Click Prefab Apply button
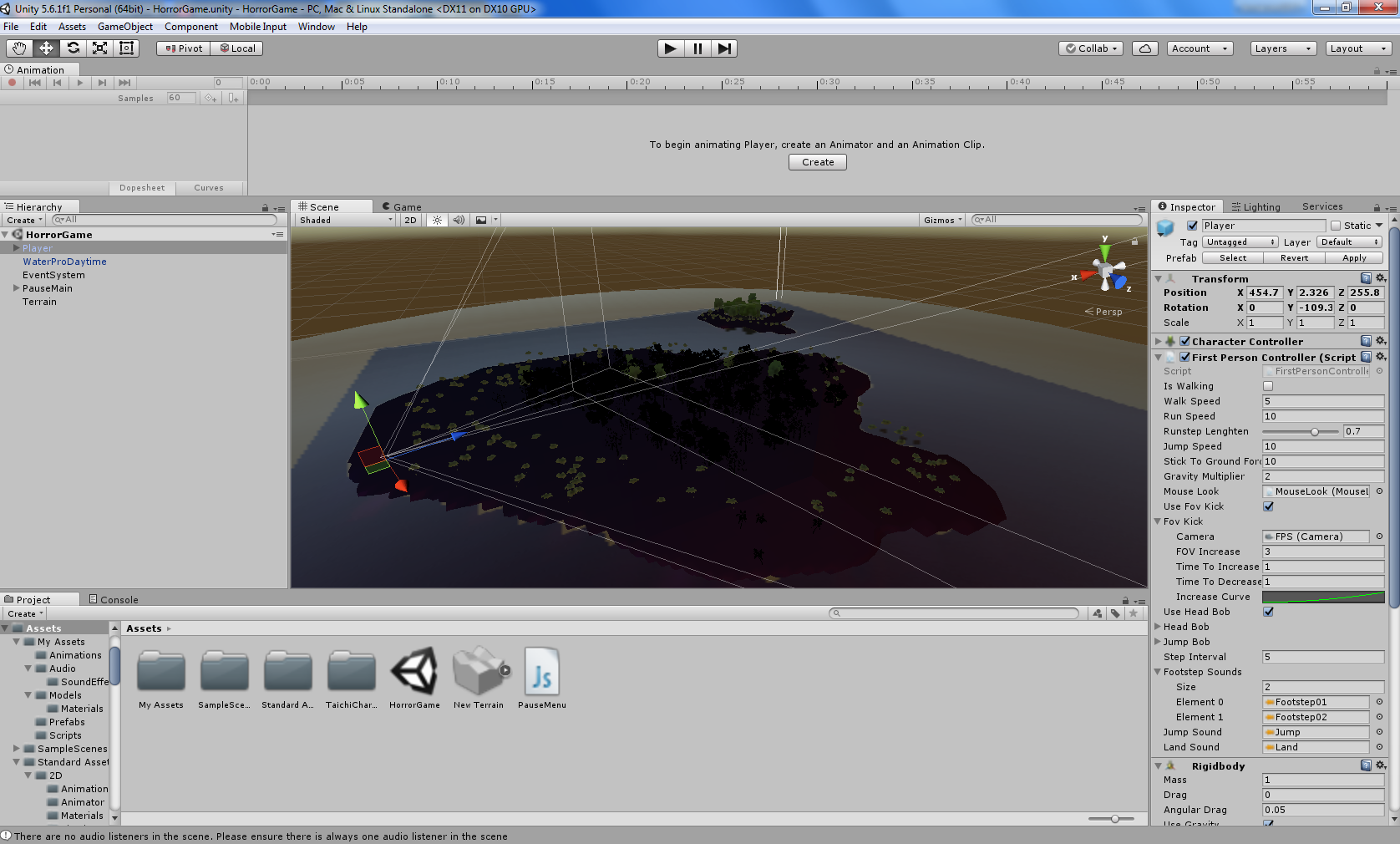Screen dimensions: 1400x844 click(x=1355, y=258)
